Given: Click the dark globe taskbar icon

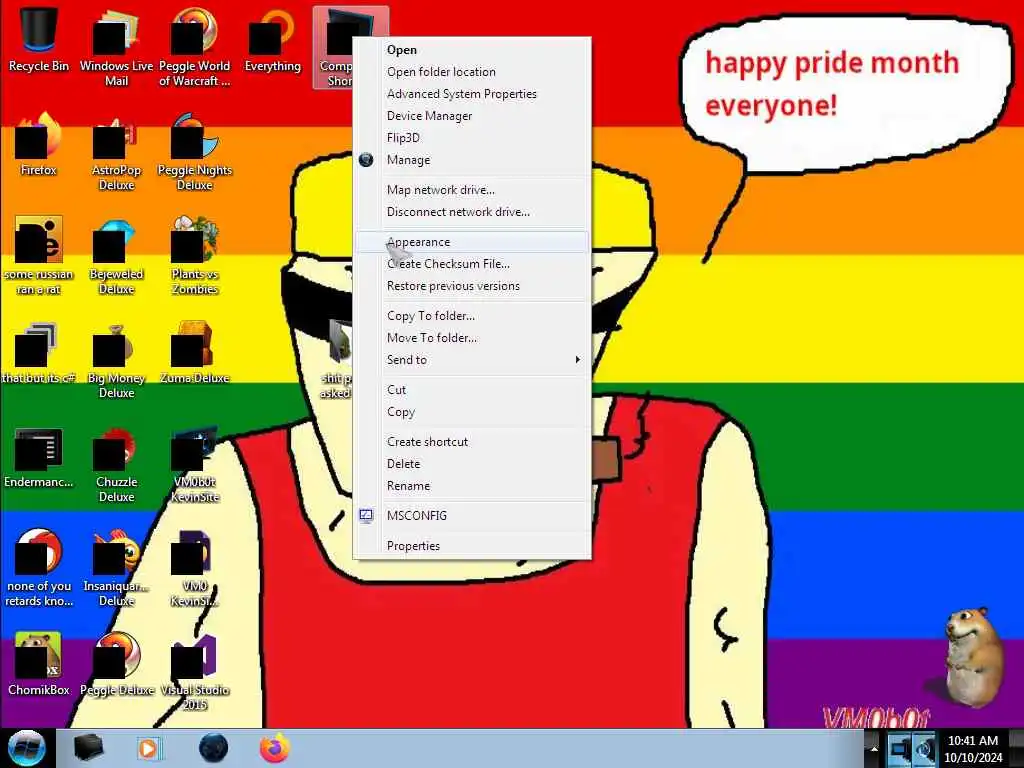Looking at the screenshot, I should 214,748.
